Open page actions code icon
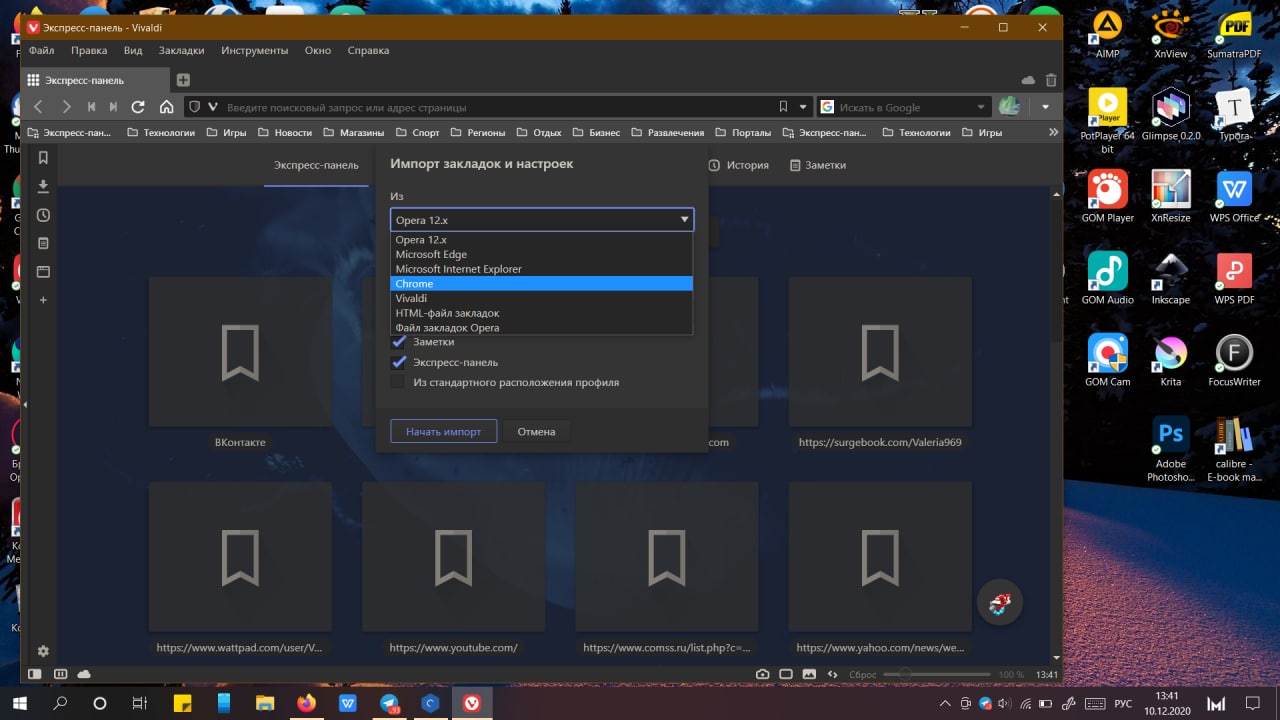This screenshot has width=1280, height=720. (833, 674)
